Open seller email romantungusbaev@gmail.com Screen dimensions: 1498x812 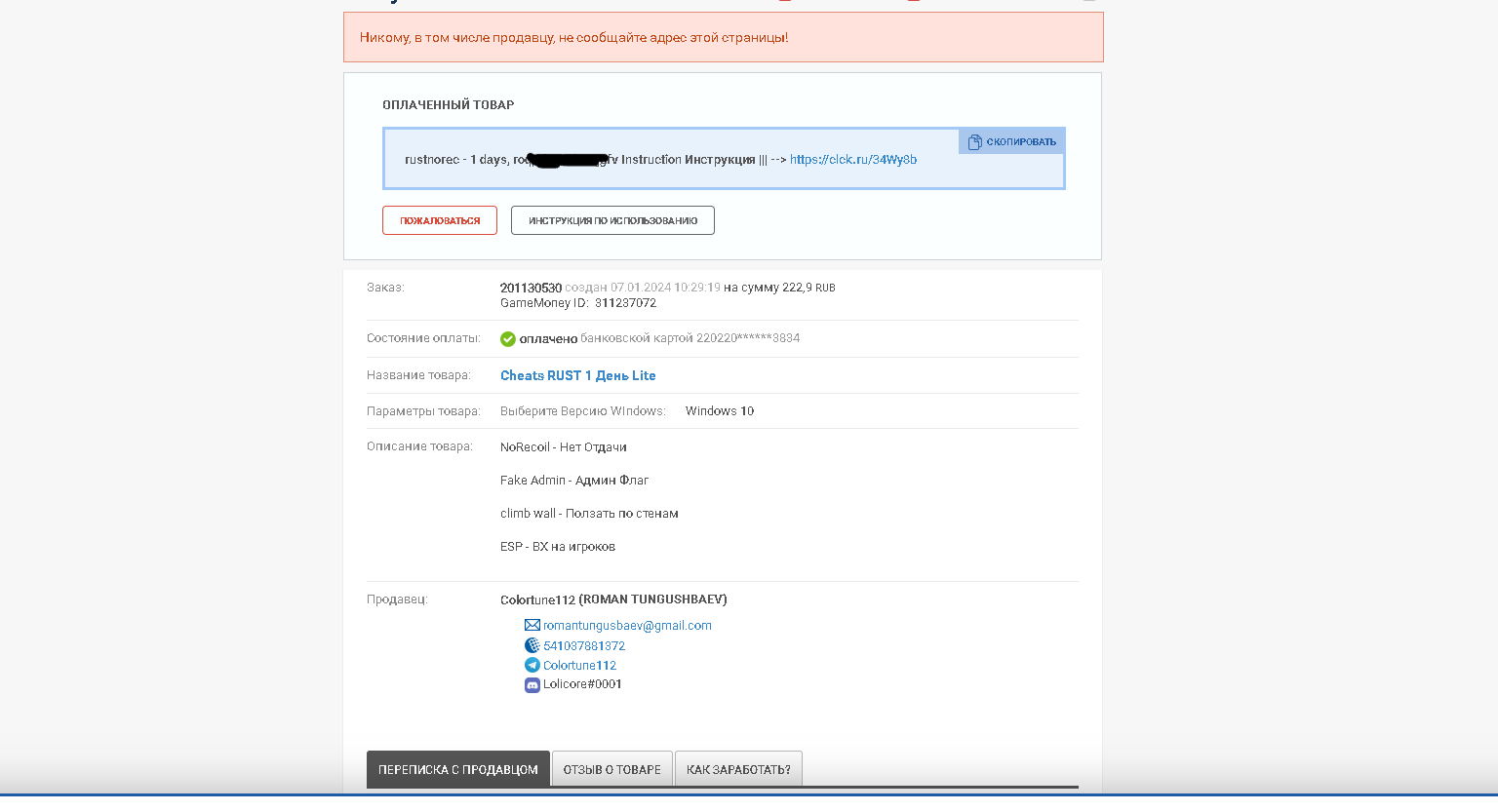(x=627, y=626)
